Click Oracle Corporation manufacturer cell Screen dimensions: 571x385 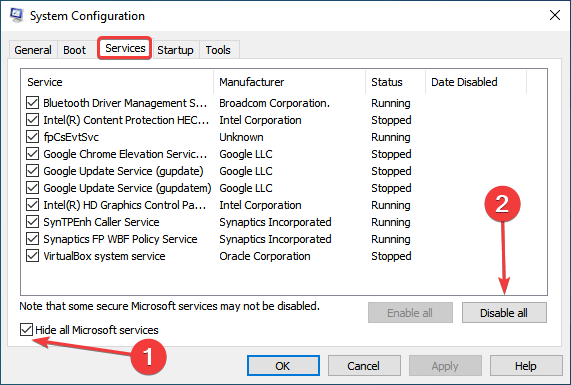tap(265, 256)
